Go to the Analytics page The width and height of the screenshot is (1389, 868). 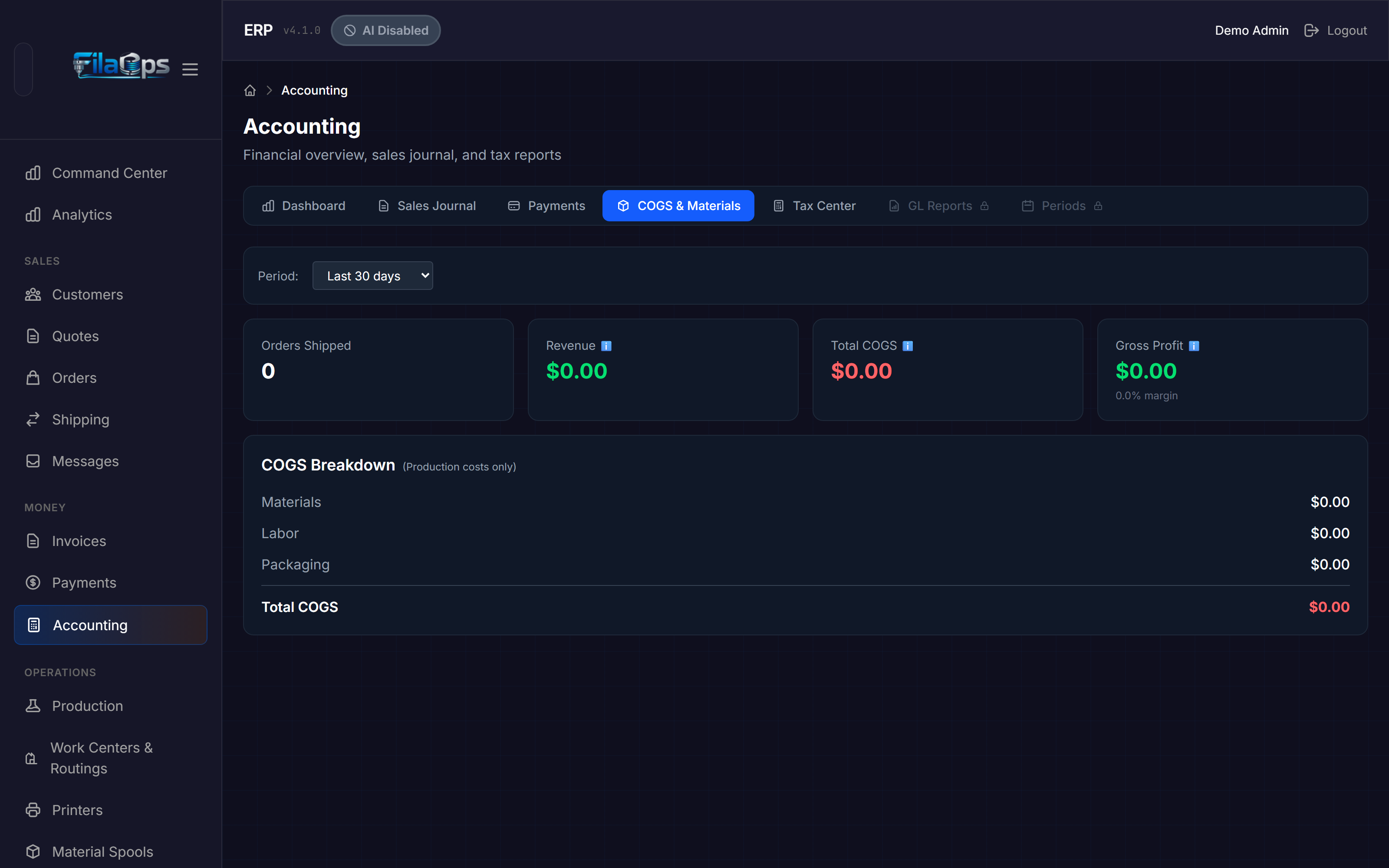[110, 215]
